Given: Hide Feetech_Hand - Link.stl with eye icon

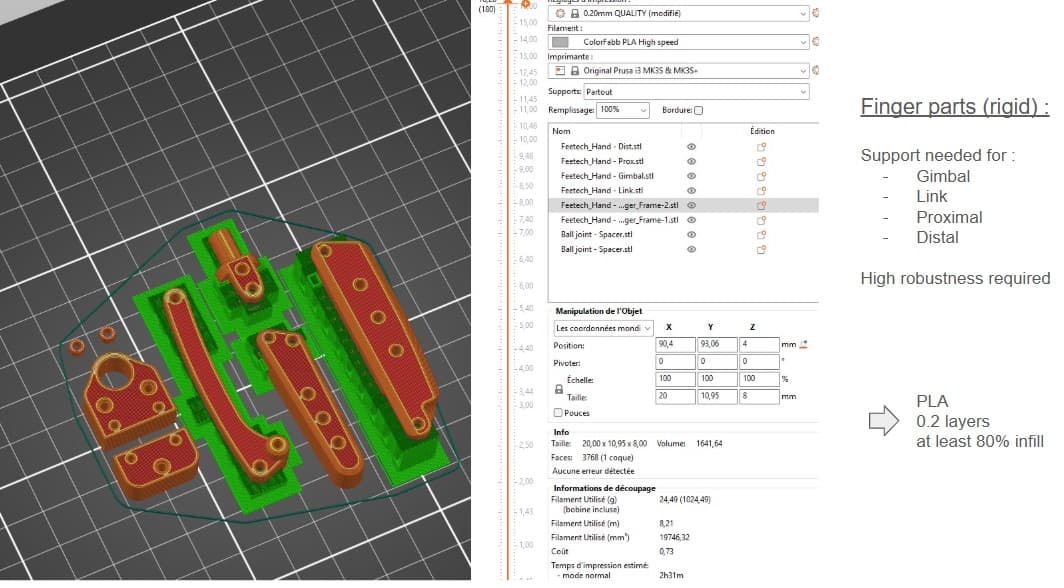Looking at the screenshot, I should coord(691,191).
